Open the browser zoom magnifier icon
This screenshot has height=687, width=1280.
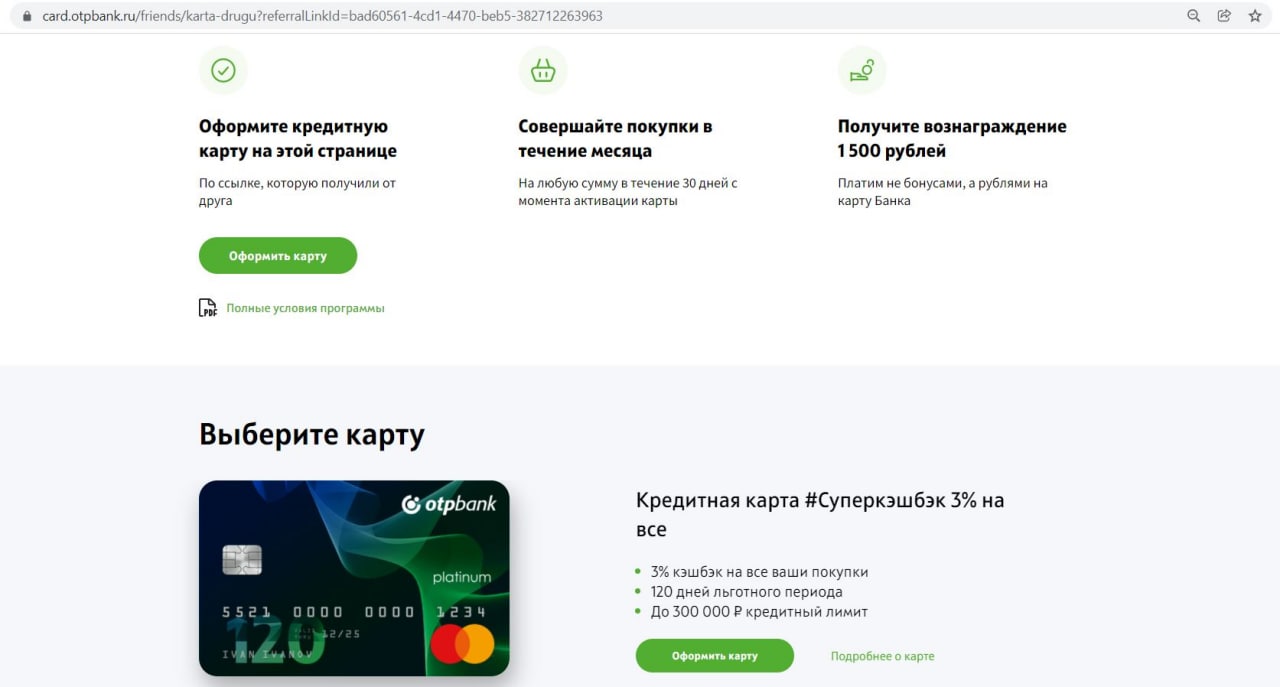pyautogui.click(x=1193, y=16)
